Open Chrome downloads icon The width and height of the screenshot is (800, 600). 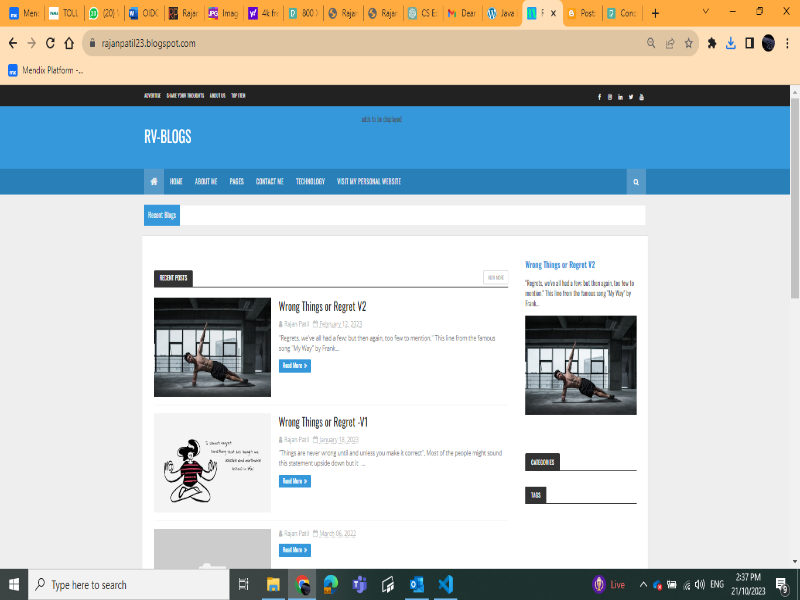pos(731,43)
